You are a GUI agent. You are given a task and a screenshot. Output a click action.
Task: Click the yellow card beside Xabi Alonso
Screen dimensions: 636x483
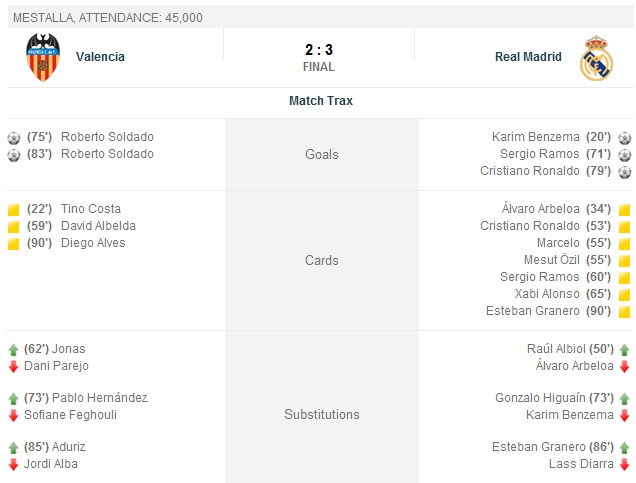pos(624,295)
